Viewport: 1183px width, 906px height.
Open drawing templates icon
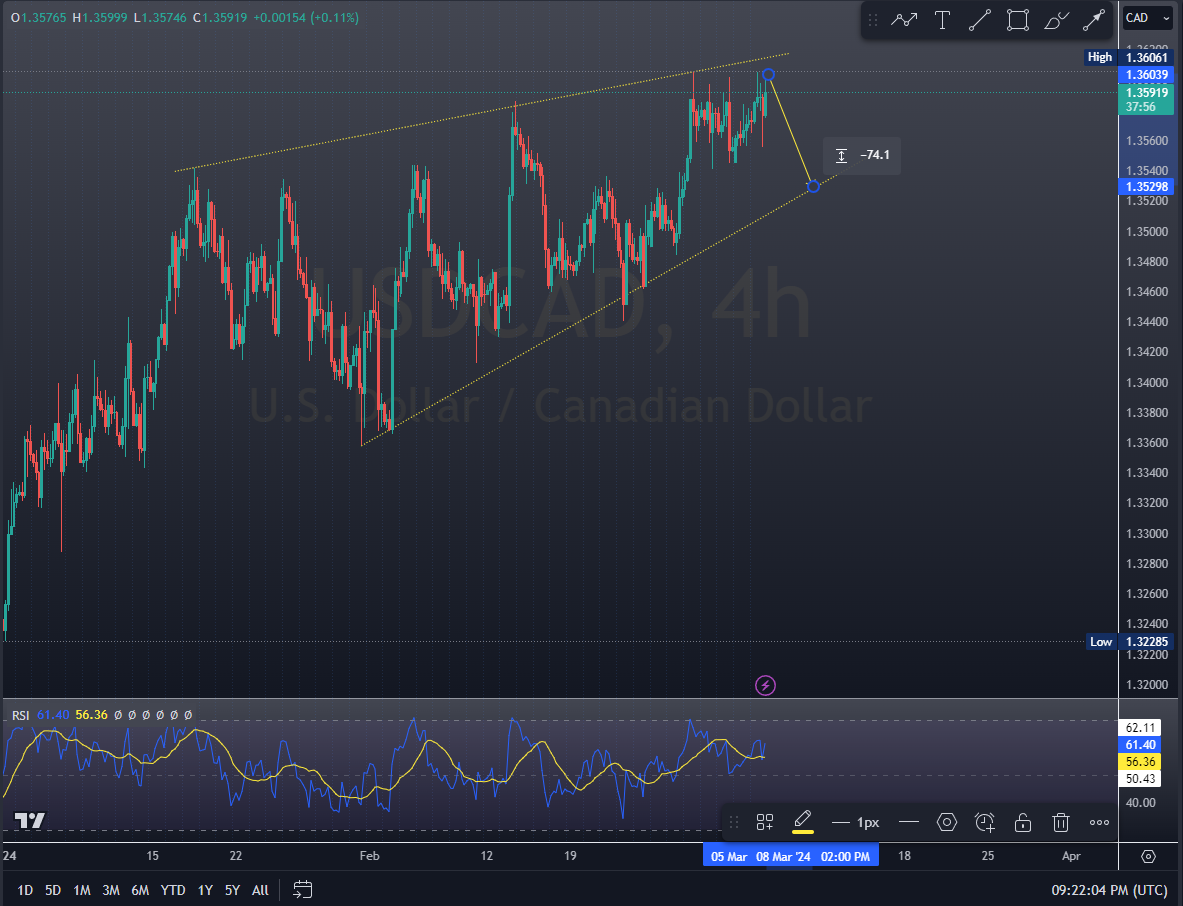click(x=765, y=822)
